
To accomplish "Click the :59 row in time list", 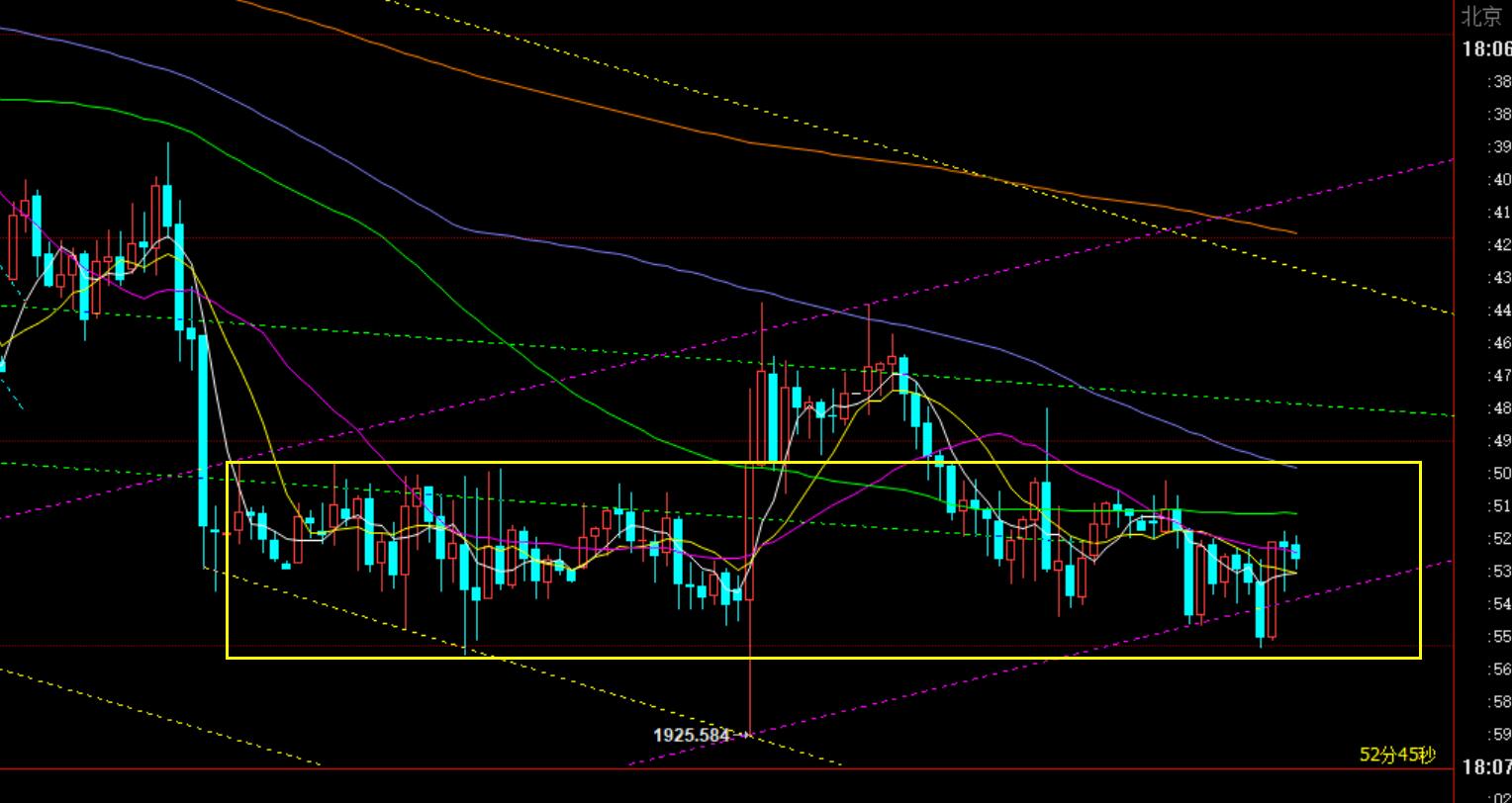I will click(1498, 735).
